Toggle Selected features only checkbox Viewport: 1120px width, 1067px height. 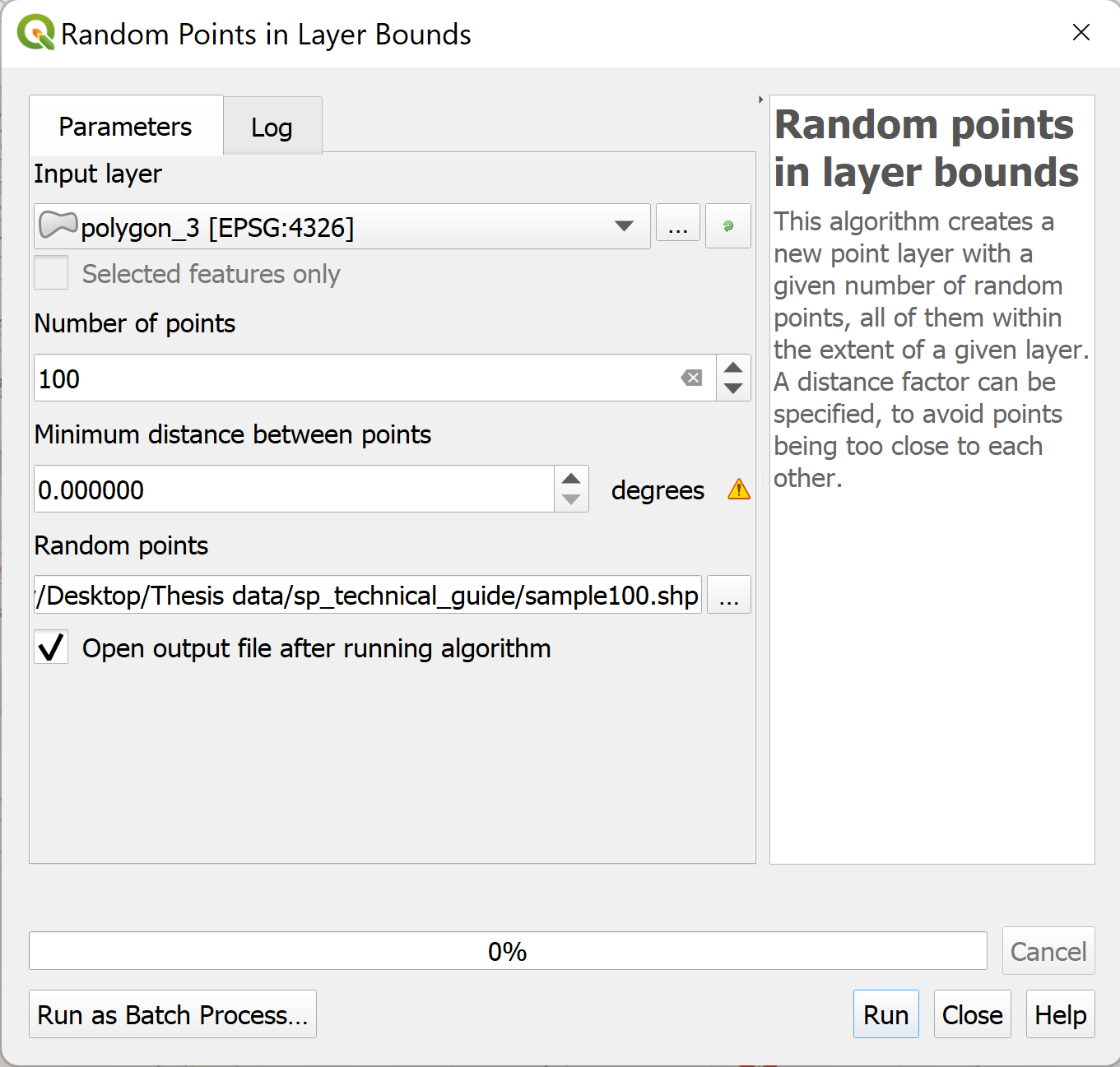coord(51,273)
